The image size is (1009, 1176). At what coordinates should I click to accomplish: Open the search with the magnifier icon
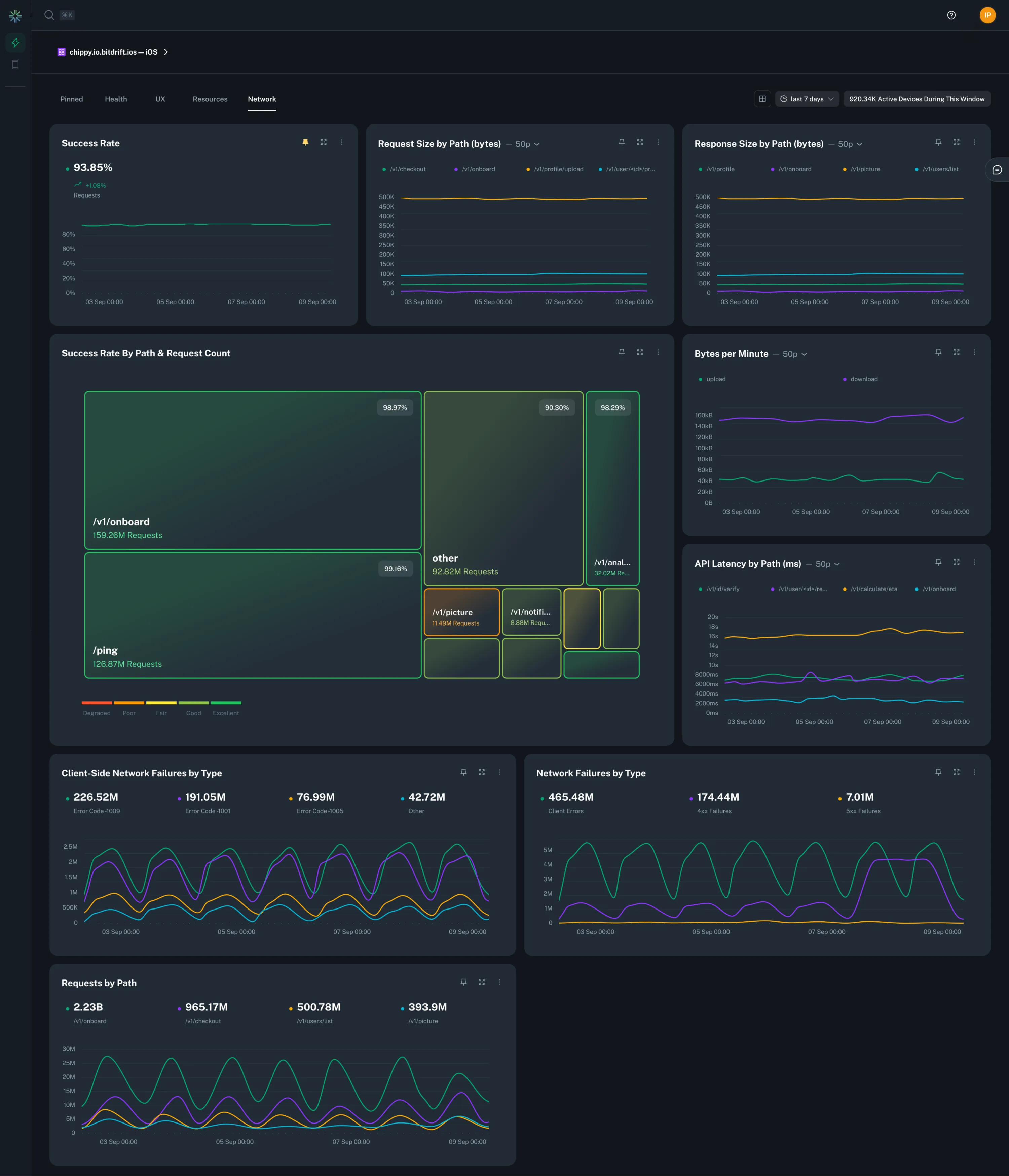click(49, 15)
